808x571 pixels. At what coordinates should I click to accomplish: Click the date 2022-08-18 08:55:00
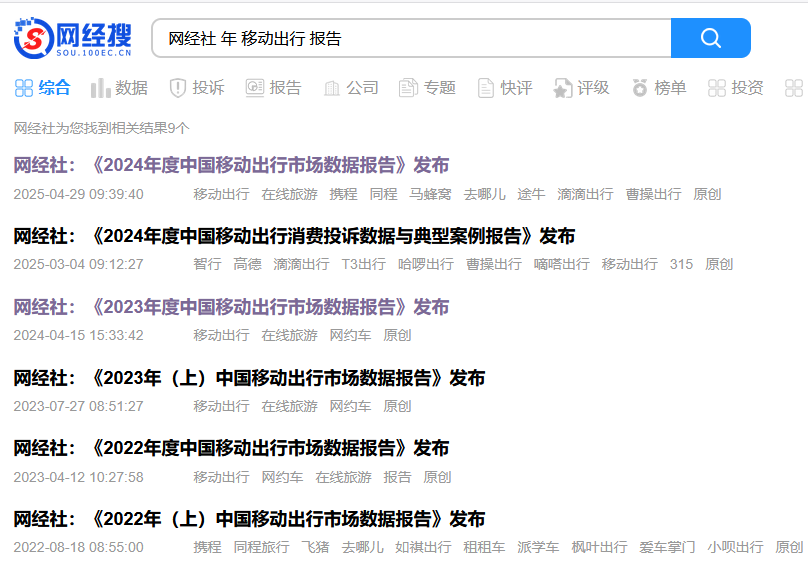click(x=78, y=547)
